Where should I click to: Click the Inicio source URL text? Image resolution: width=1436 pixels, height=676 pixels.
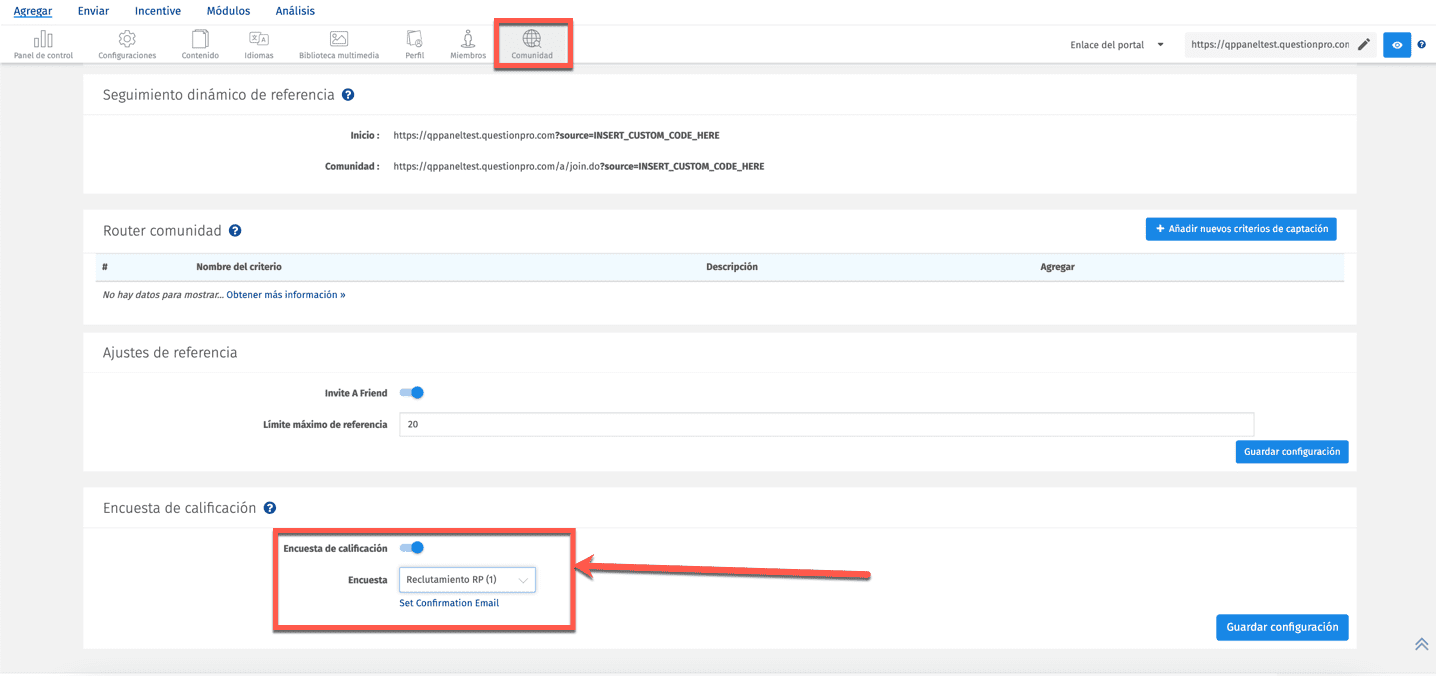click(x=556, y=135)
